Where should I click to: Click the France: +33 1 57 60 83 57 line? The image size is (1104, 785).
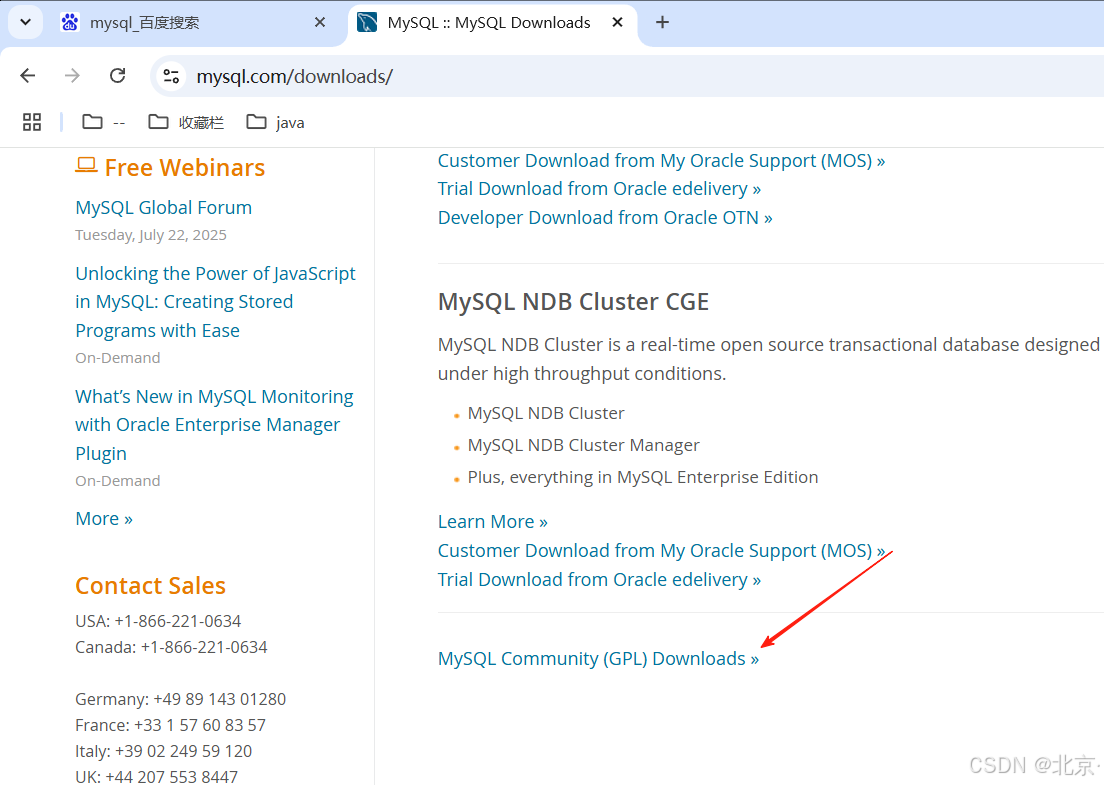coord(170,725)
